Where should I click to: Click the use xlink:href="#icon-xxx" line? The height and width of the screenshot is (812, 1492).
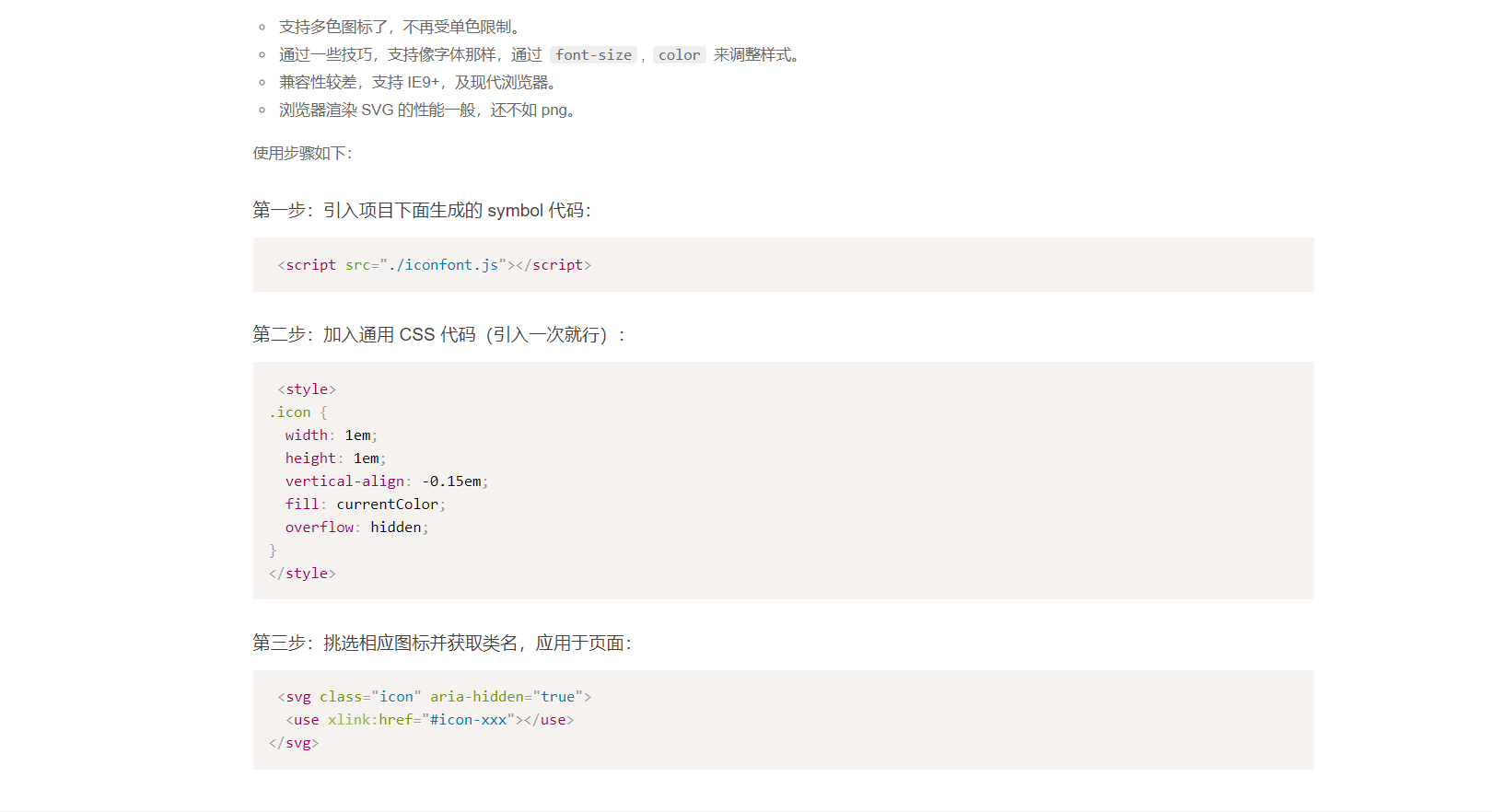pyautogui.click(x=430, y=720)
